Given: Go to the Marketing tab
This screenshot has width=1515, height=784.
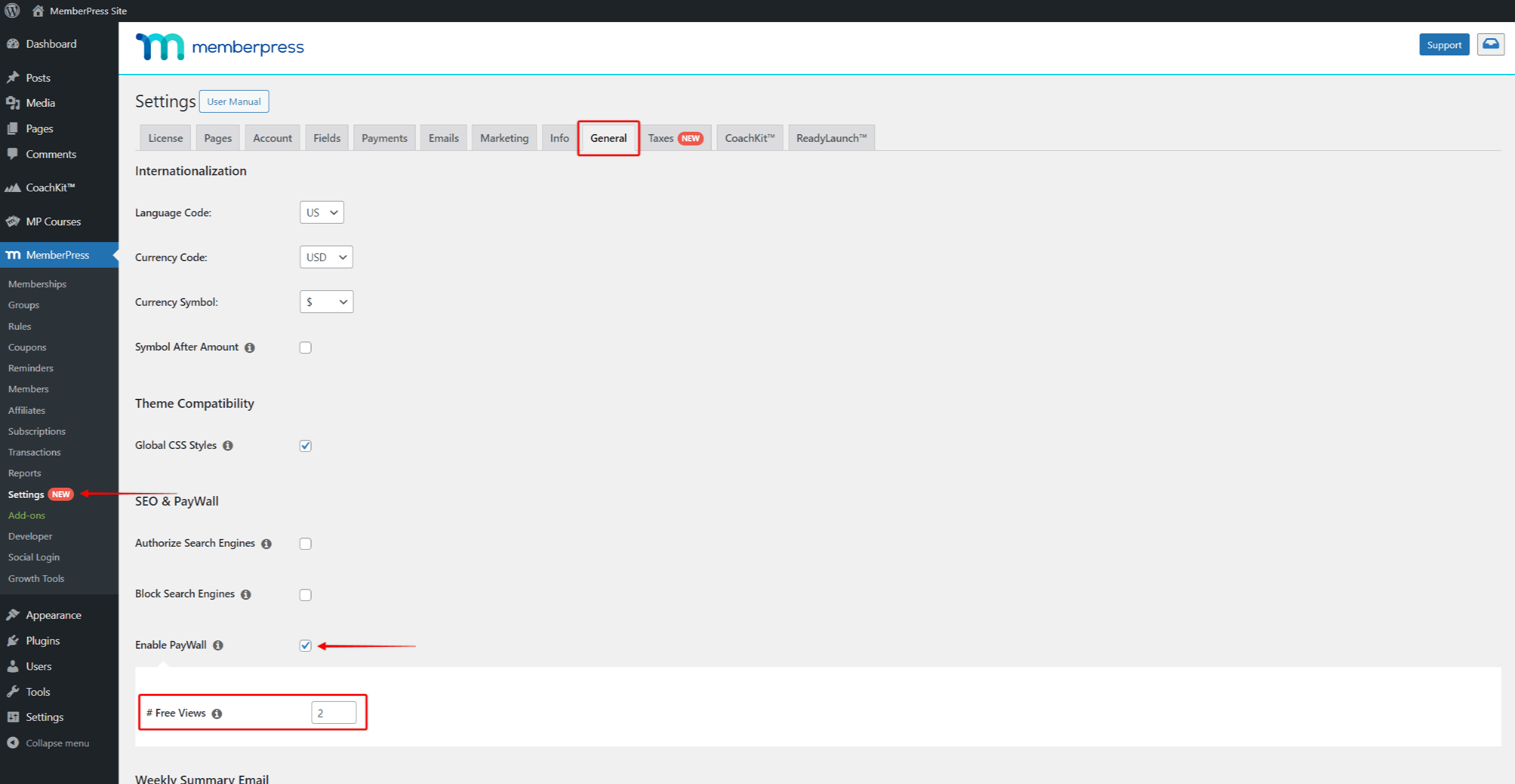Looking at the screenshot, I should (504, 138).
